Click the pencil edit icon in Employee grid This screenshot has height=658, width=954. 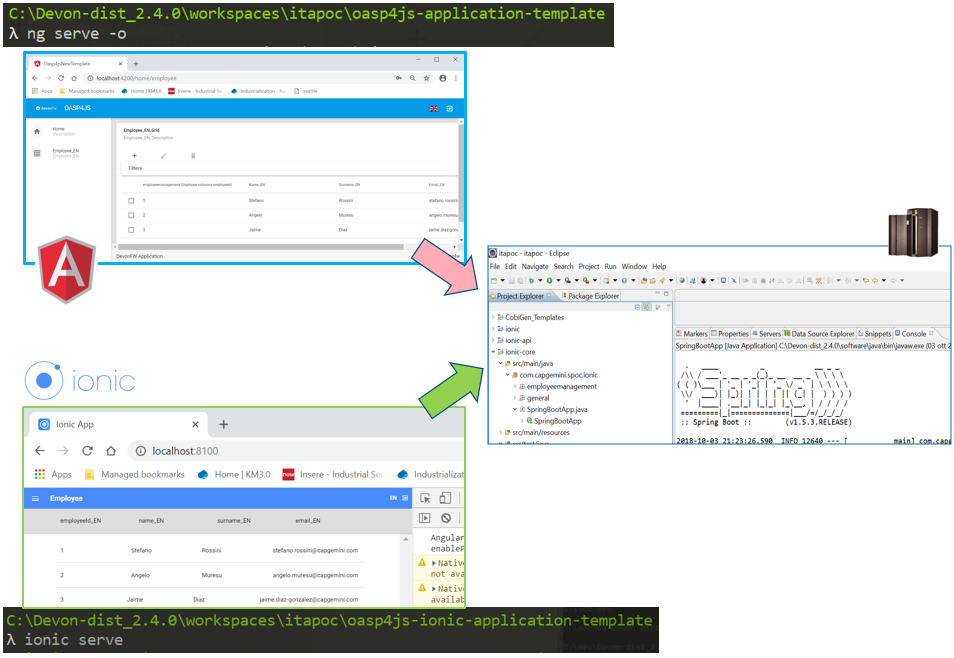click(x=164, y=156)
